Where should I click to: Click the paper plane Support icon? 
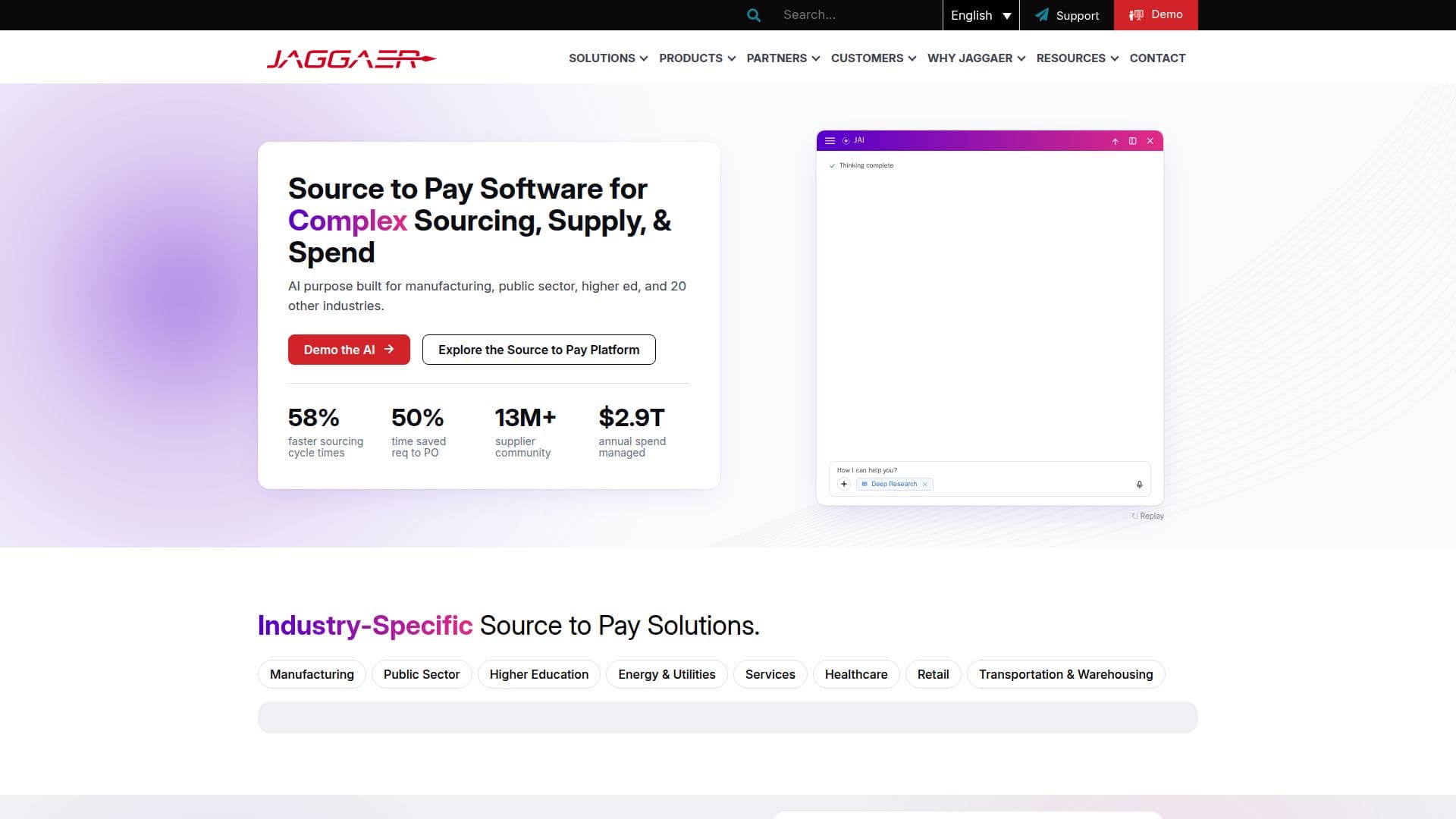click(x=1042, y=15)
